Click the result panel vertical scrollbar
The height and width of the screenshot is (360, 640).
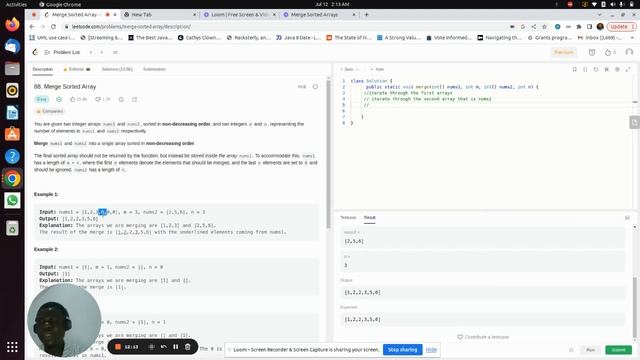click(x=634, y=306)
